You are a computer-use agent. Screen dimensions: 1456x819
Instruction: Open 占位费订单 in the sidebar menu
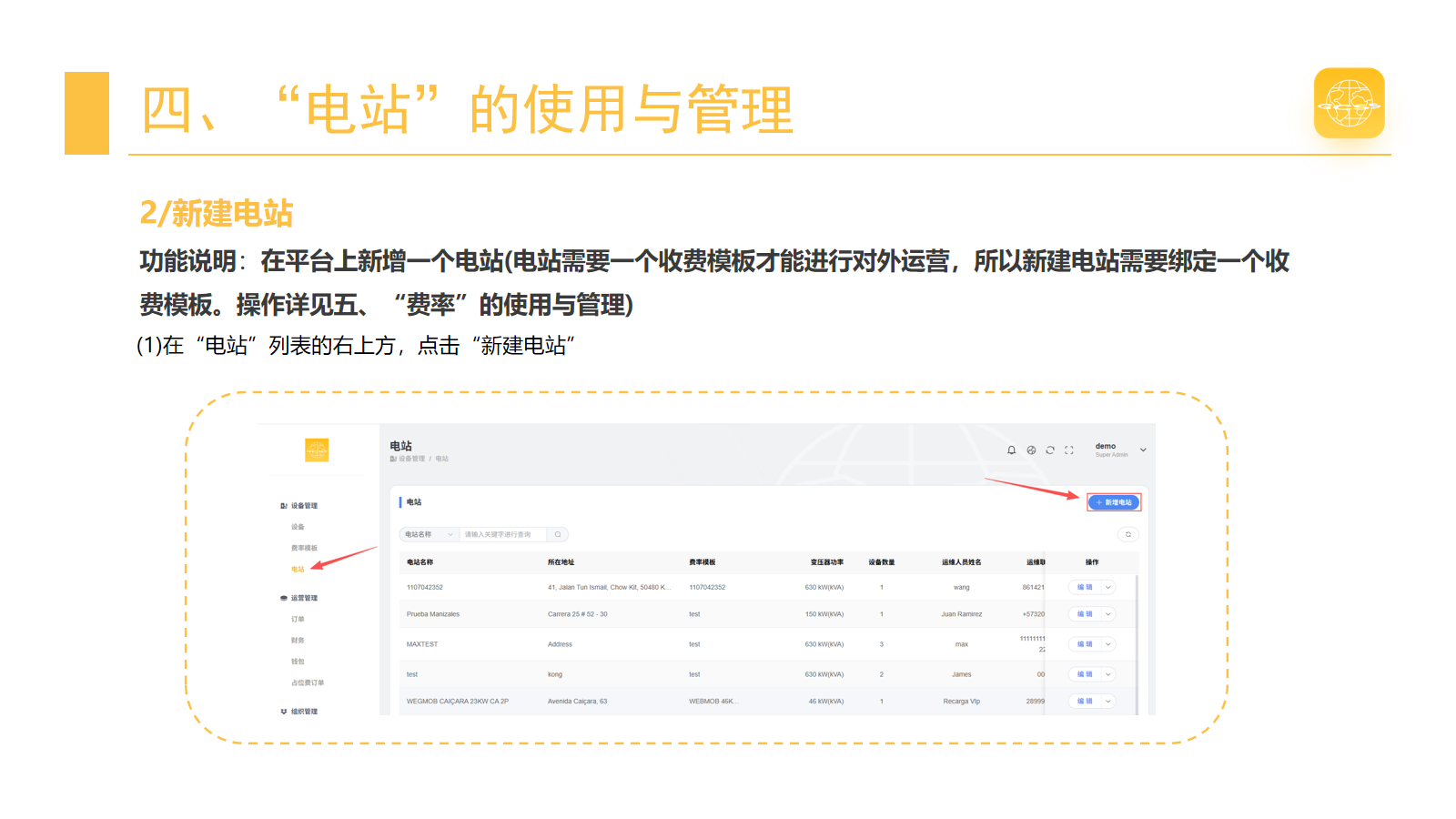tap(308, 682)
